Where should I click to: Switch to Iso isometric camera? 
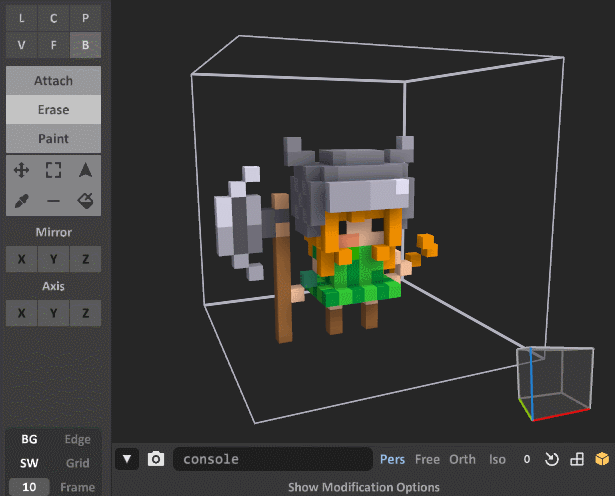point(497,459)
